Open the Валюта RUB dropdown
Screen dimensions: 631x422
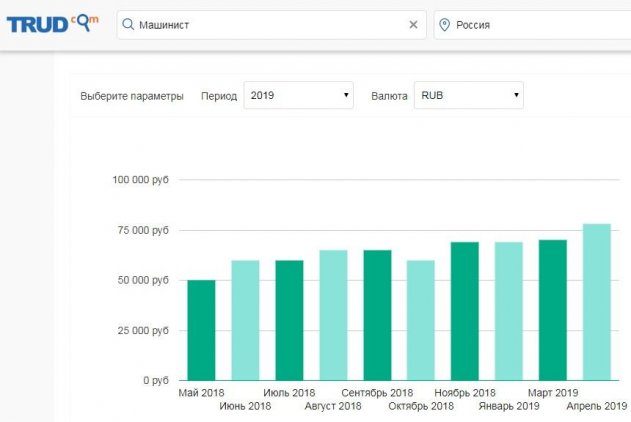click(468, 96)
